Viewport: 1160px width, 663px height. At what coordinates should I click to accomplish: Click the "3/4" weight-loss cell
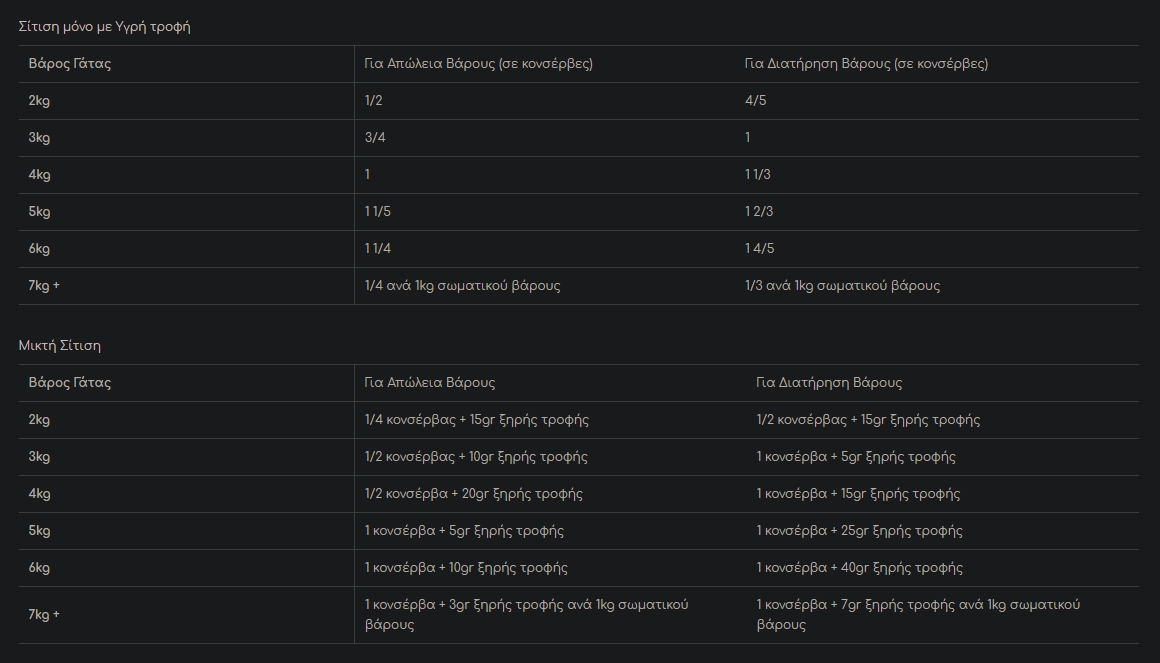(375, 138)
